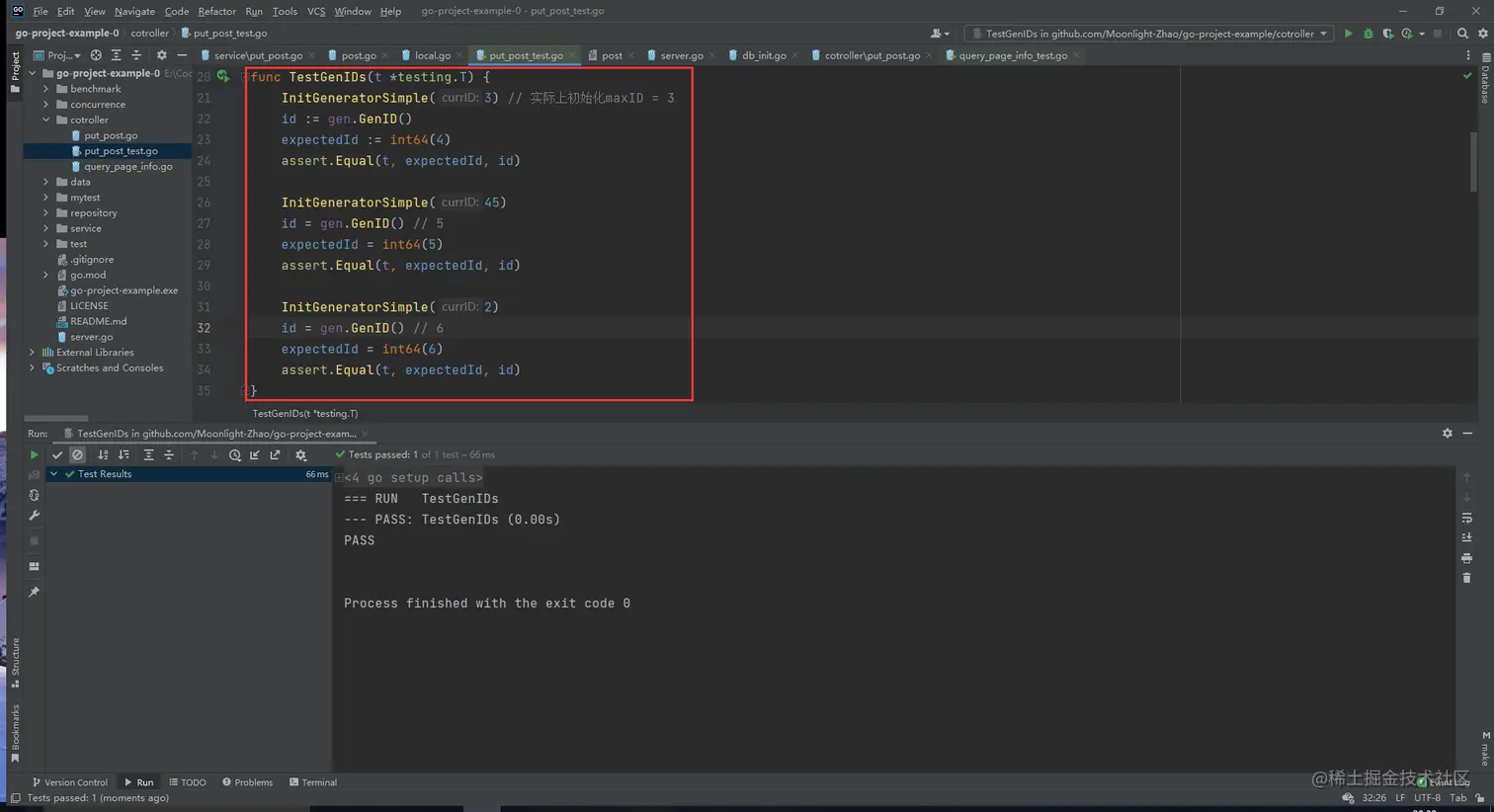This screenshot has height=812, width=1494.
Task: Export test results to file
Action: 275,455
